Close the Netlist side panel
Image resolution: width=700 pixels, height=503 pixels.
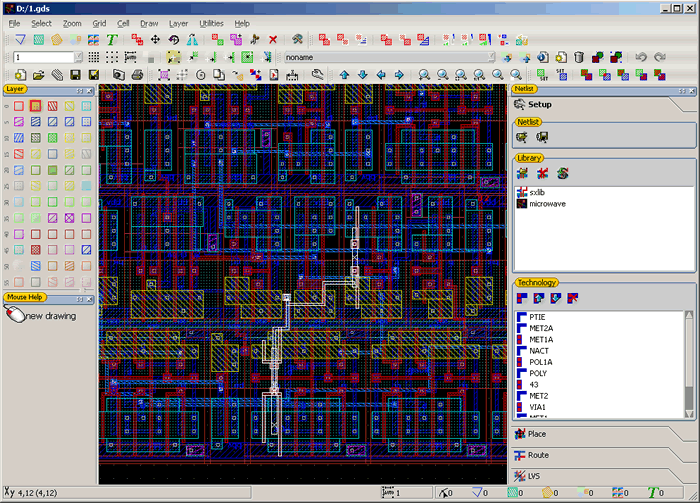[x=692, y=91]
